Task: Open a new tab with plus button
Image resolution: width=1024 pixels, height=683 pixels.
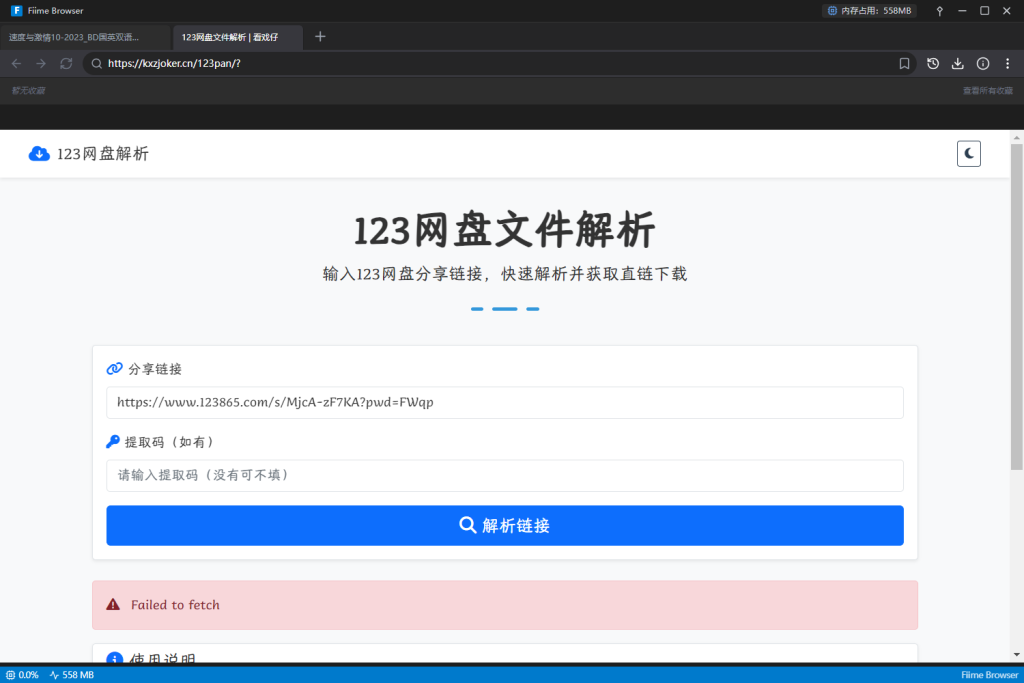Action: click(320, 37)
